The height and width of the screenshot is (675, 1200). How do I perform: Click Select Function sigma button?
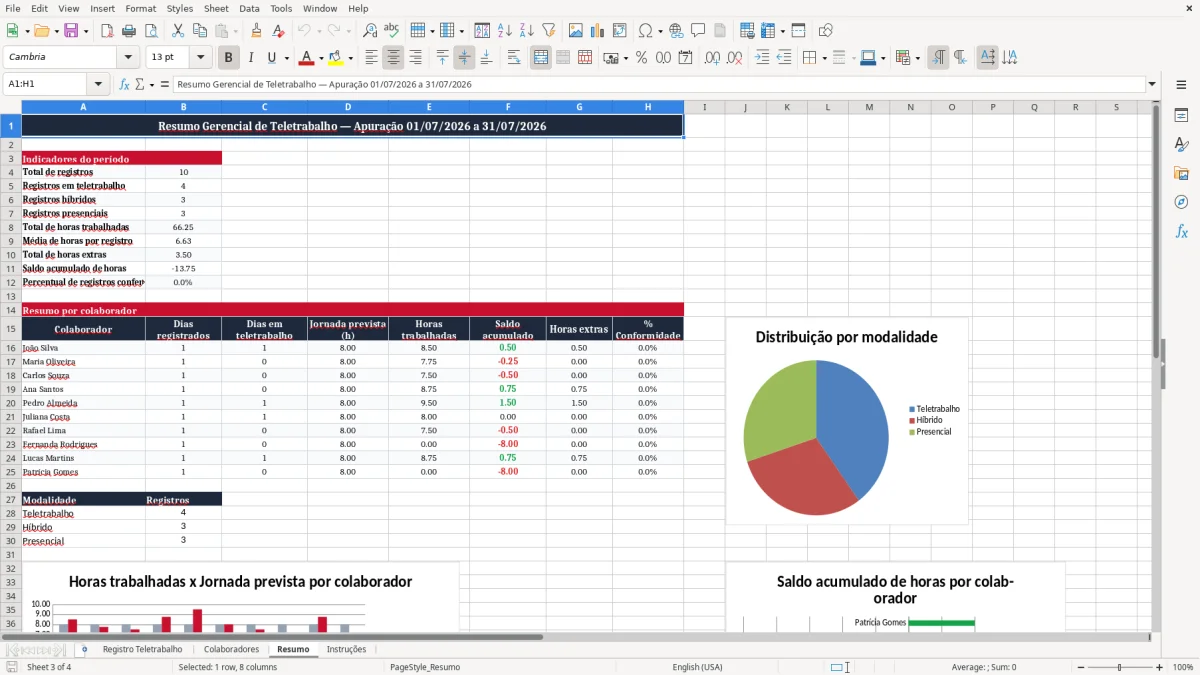click(140, 84)
